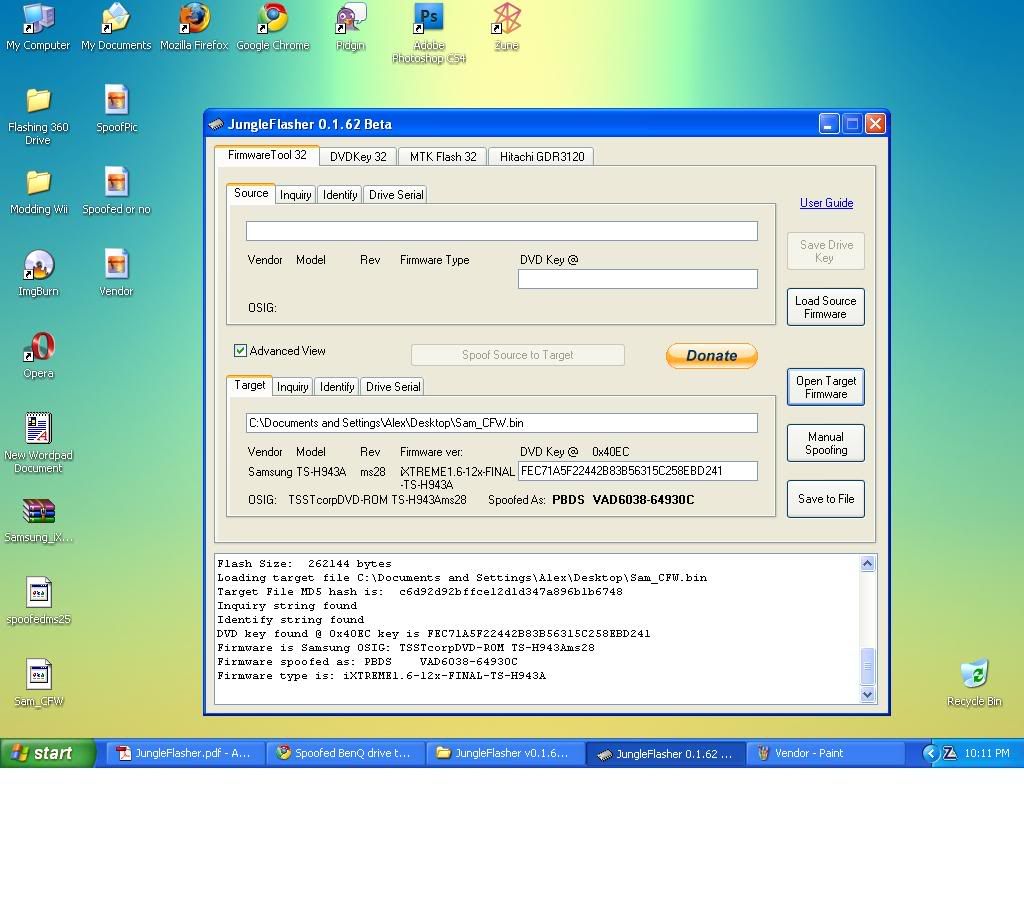Click the Zune desktop shortcut

coord(506,20)
